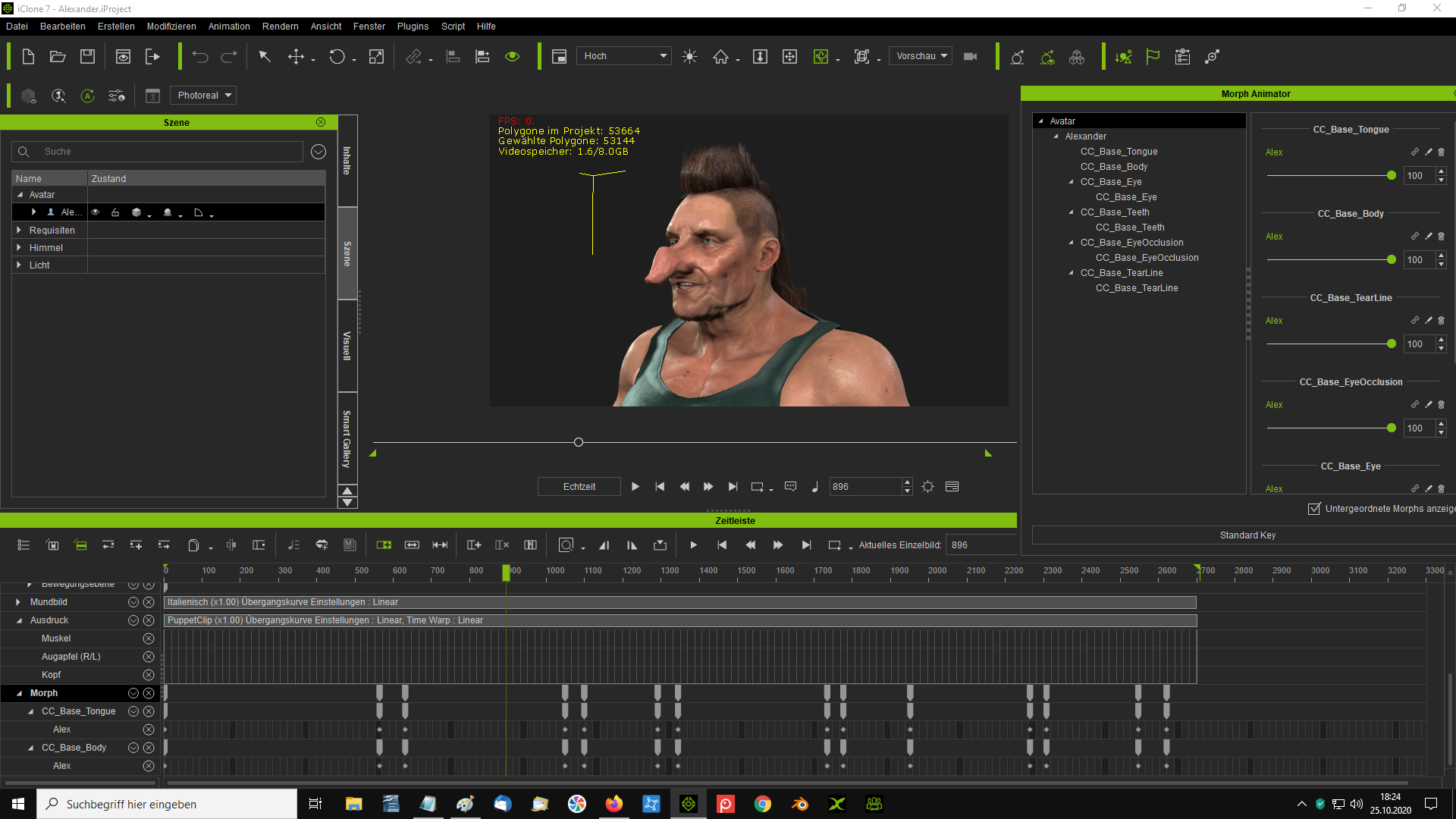Disable the Morph track with X circle
1456x819 pixels.
tap(149, 693)
